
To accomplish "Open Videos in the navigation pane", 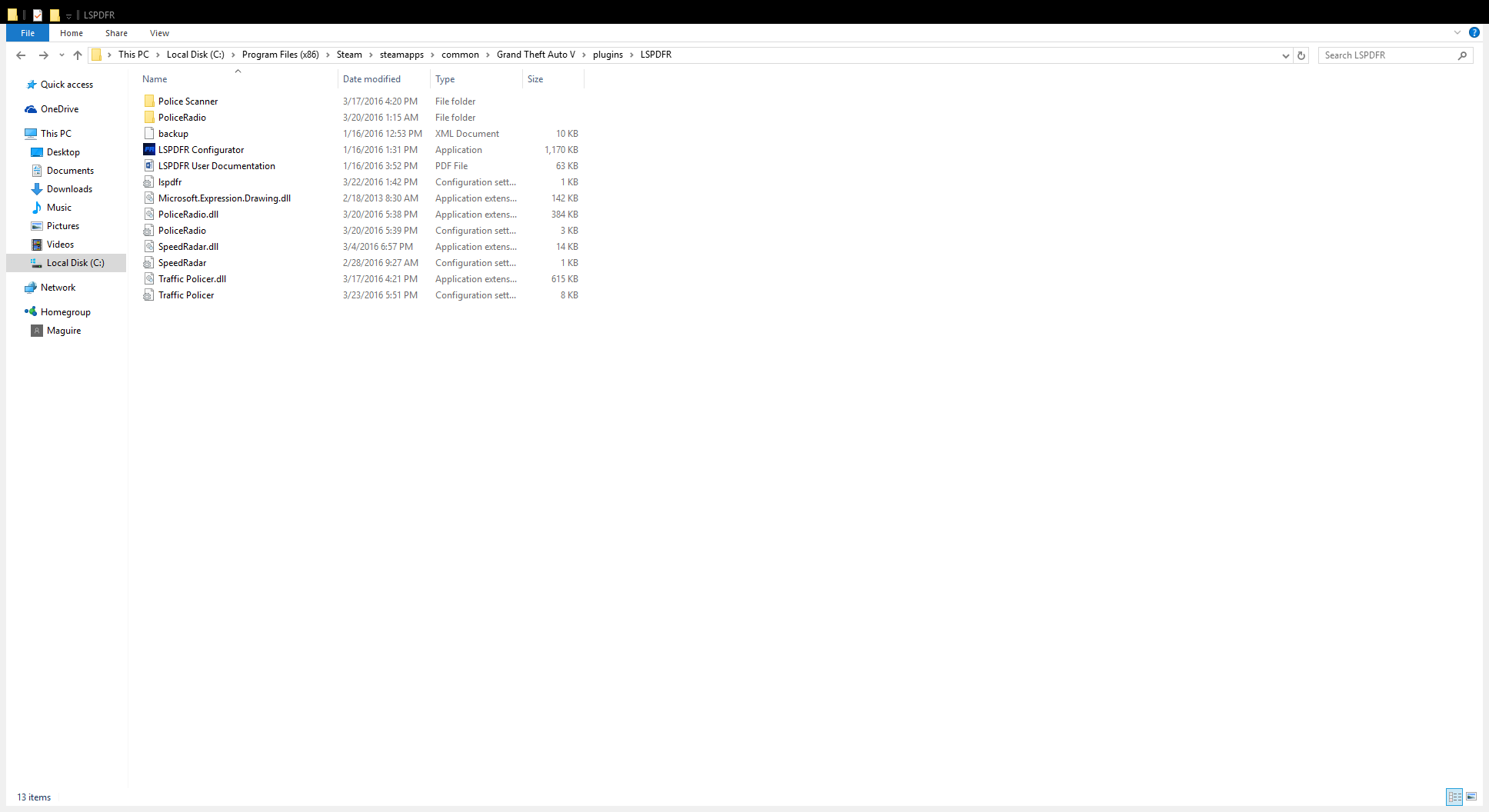I will [60, 245].
